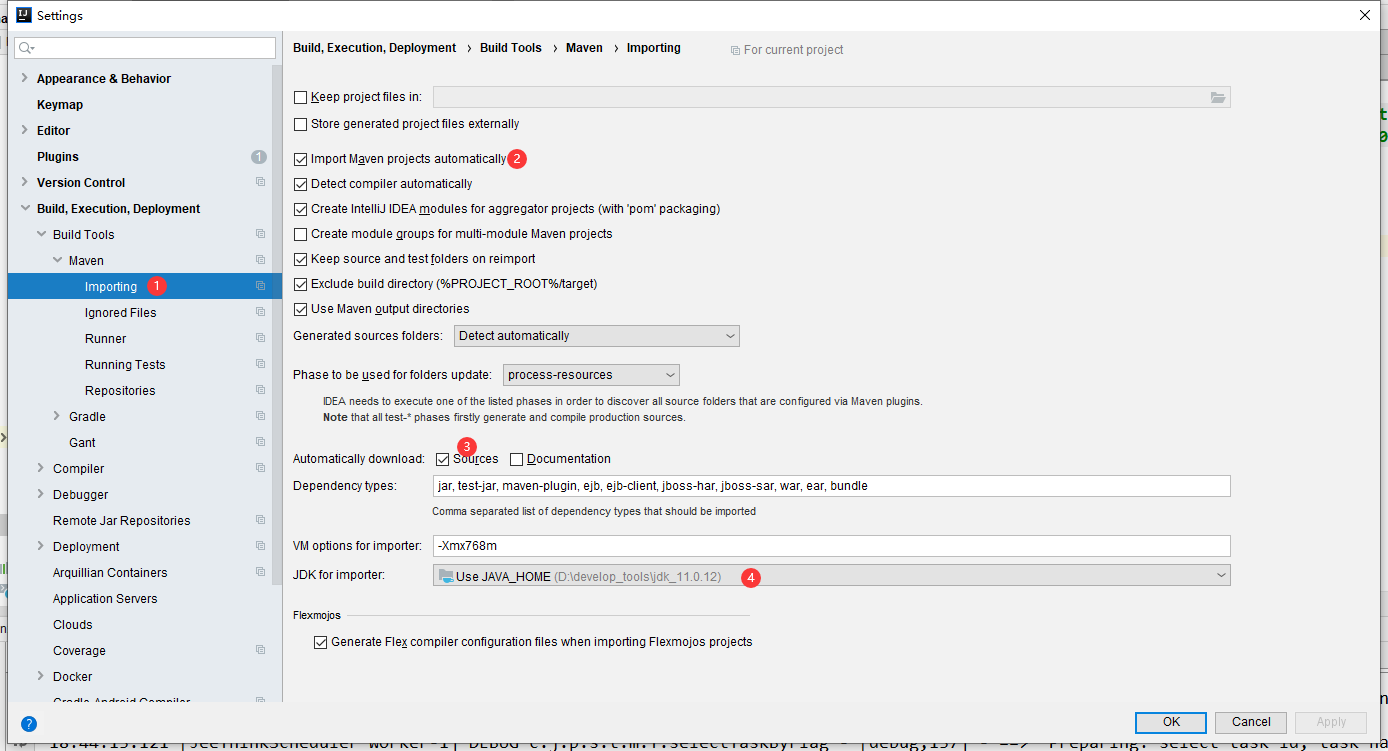Open Application Servers settings page
1388x751 pixels.
coord(105,599)
